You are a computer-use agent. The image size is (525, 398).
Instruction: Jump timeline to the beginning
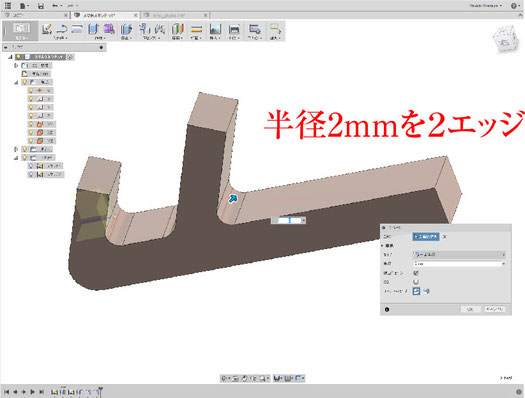point(7,392)
